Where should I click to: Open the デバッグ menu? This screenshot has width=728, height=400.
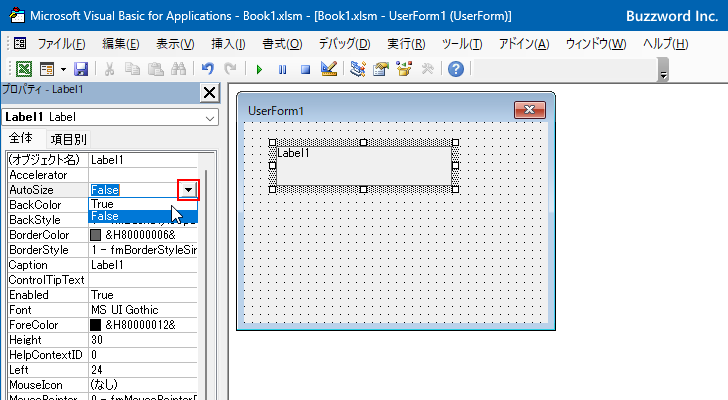[344, 44]
